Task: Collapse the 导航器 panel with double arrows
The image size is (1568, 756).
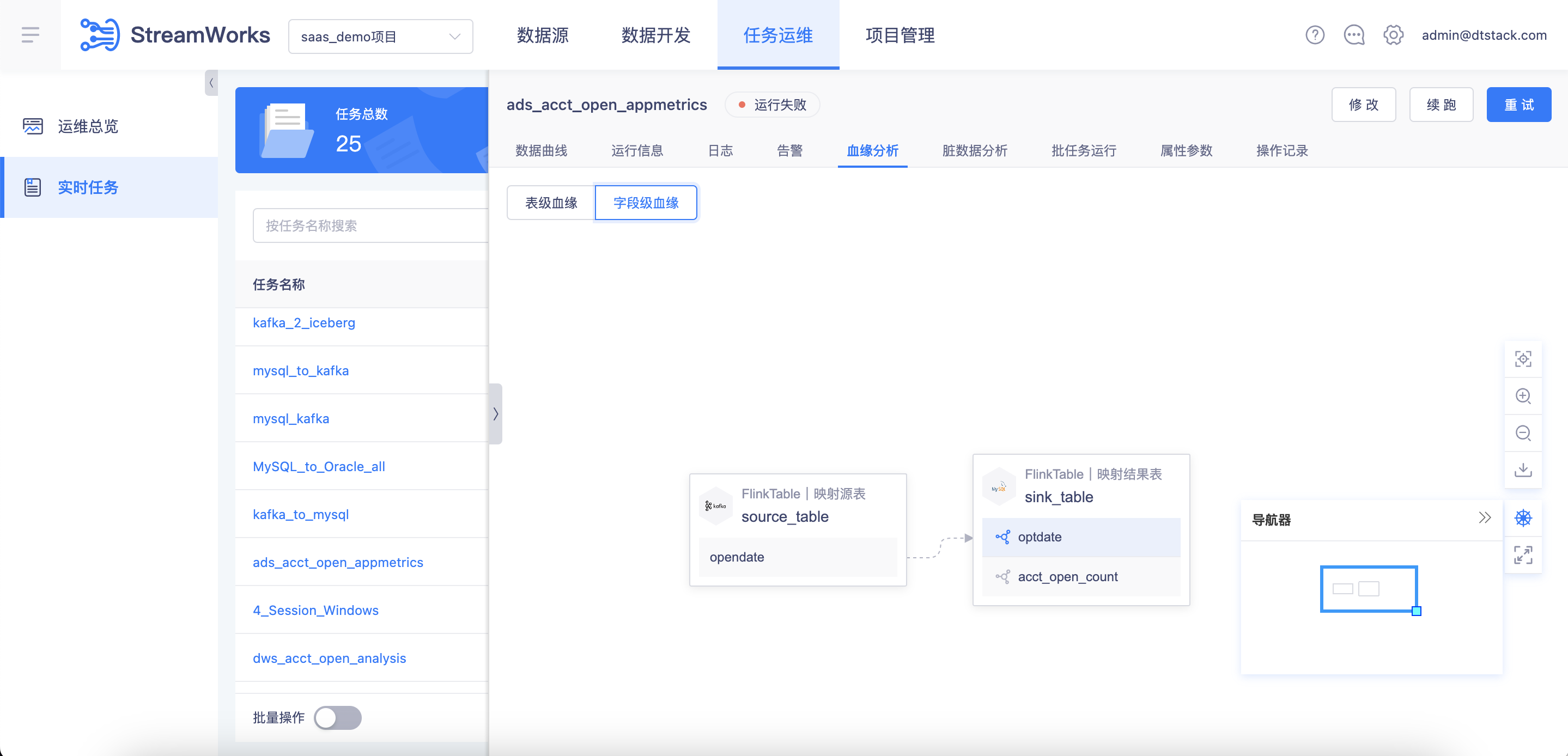Action: pos(1485,518)
